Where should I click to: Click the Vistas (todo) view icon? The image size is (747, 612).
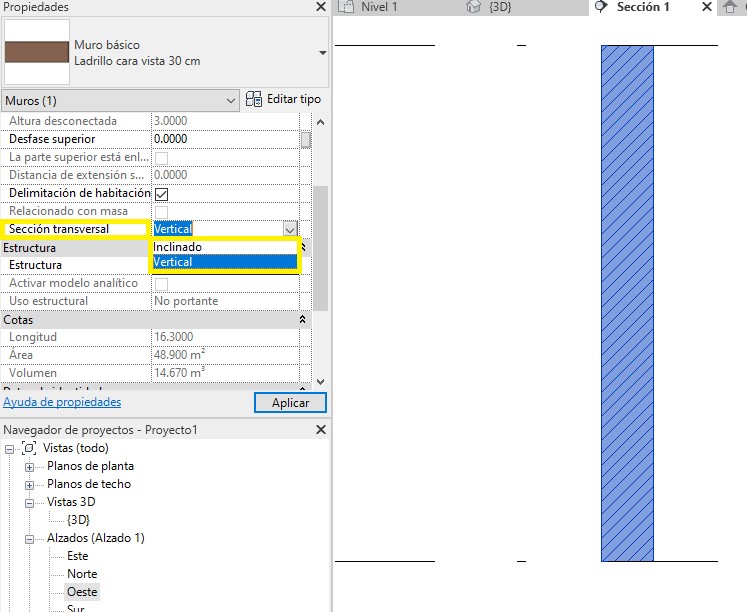pyautogui.click(x=29, y=448)
